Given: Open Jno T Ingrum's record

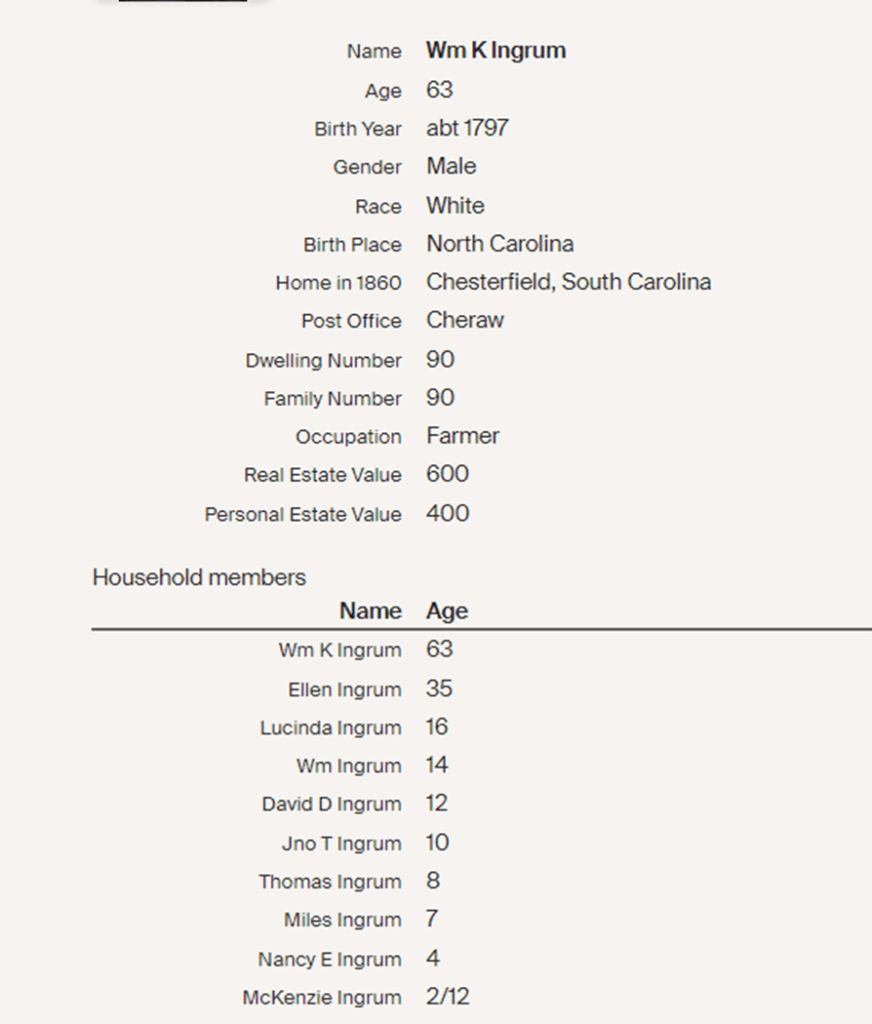Looking at the screenshot, I should (x=341, y=844).
